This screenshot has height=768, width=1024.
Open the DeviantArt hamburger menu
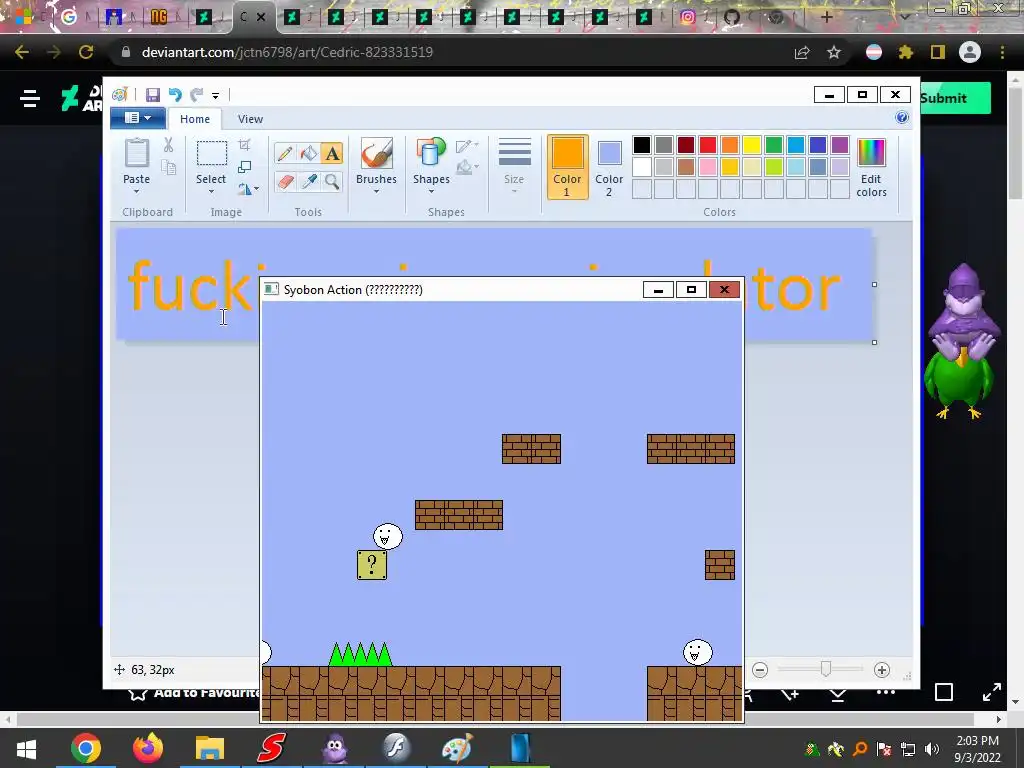point(30,99)
